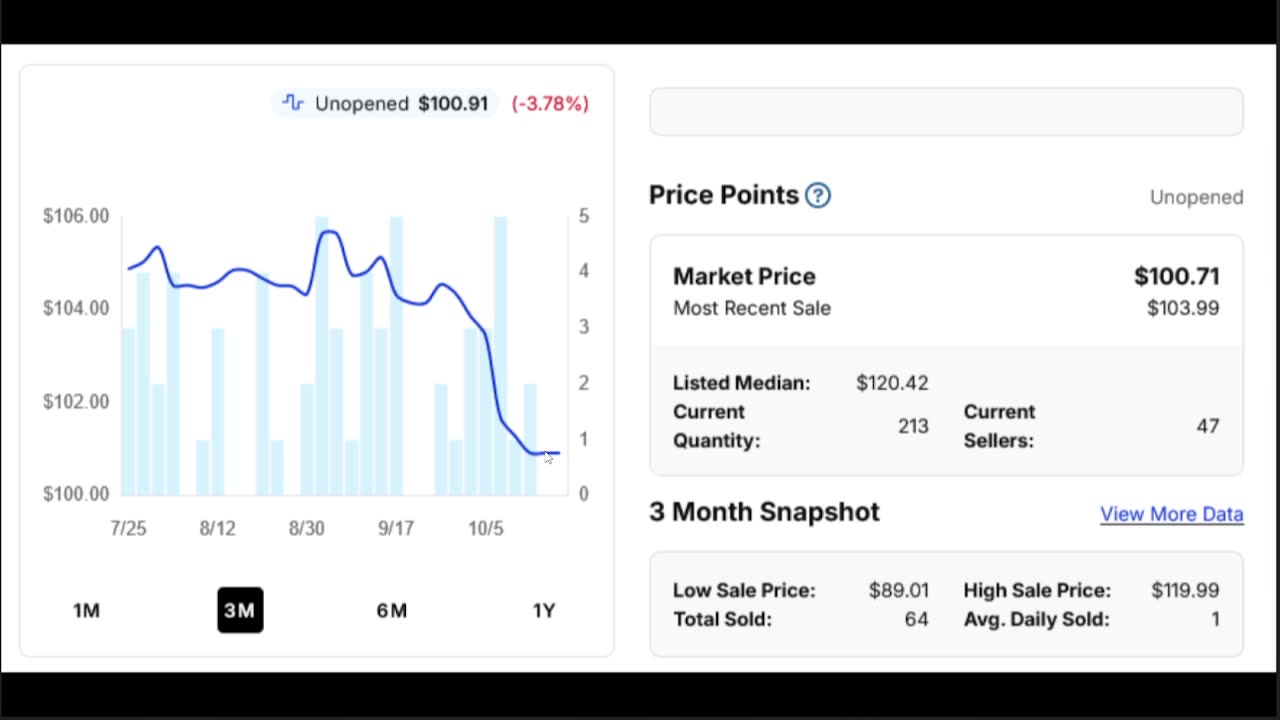
Task: Show the 1Y price history
Action: [x=544, y=610]
